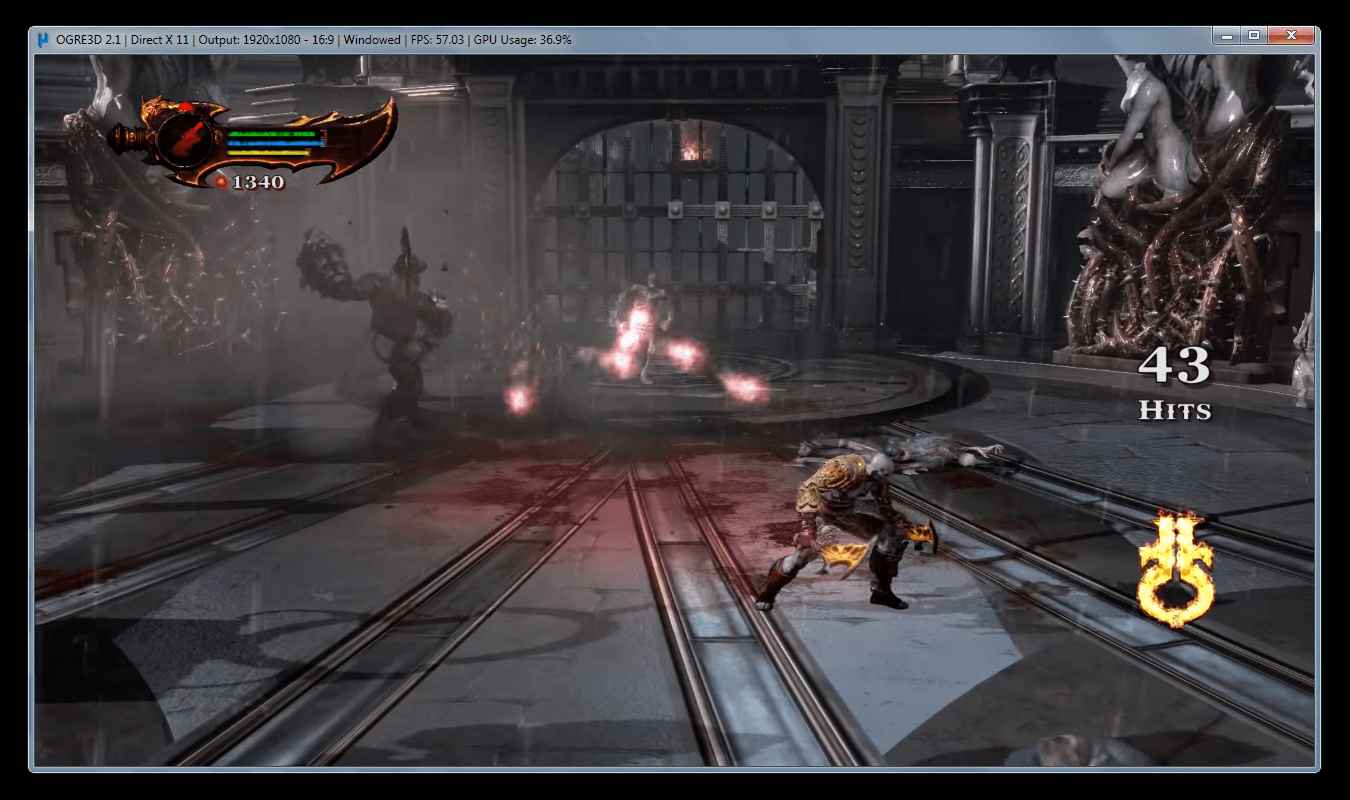Click the HITS combo label

(x=1175, y=410)
